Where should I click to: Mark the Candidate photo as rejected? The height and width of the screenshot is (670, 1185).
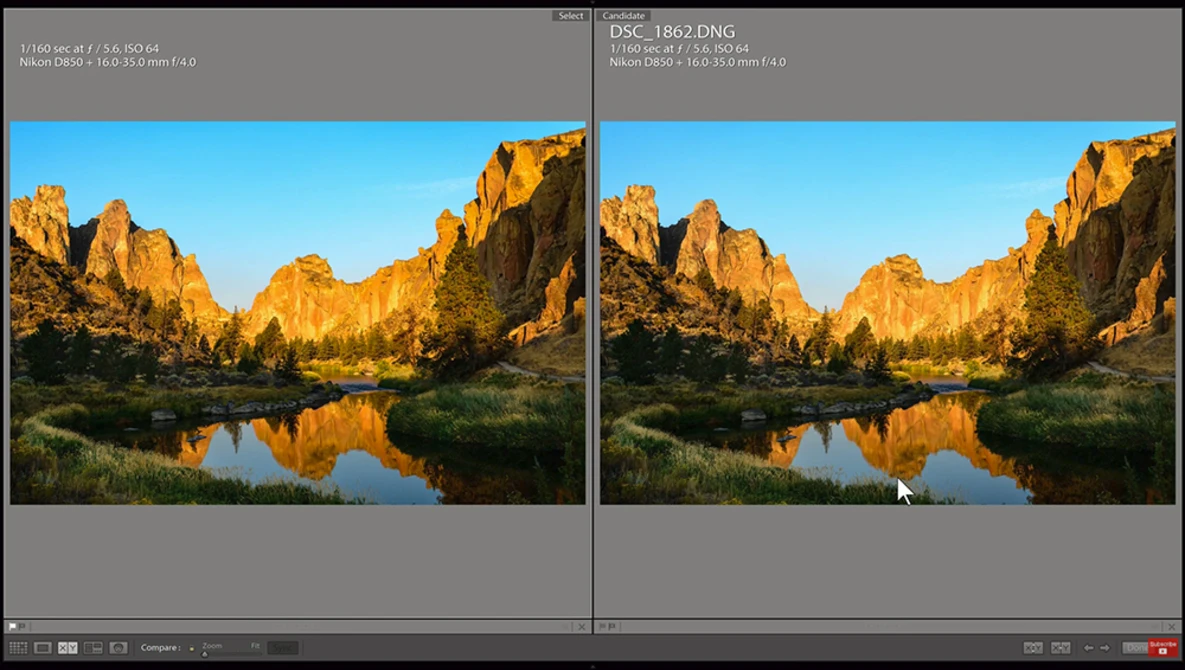(x=612, y=626)
